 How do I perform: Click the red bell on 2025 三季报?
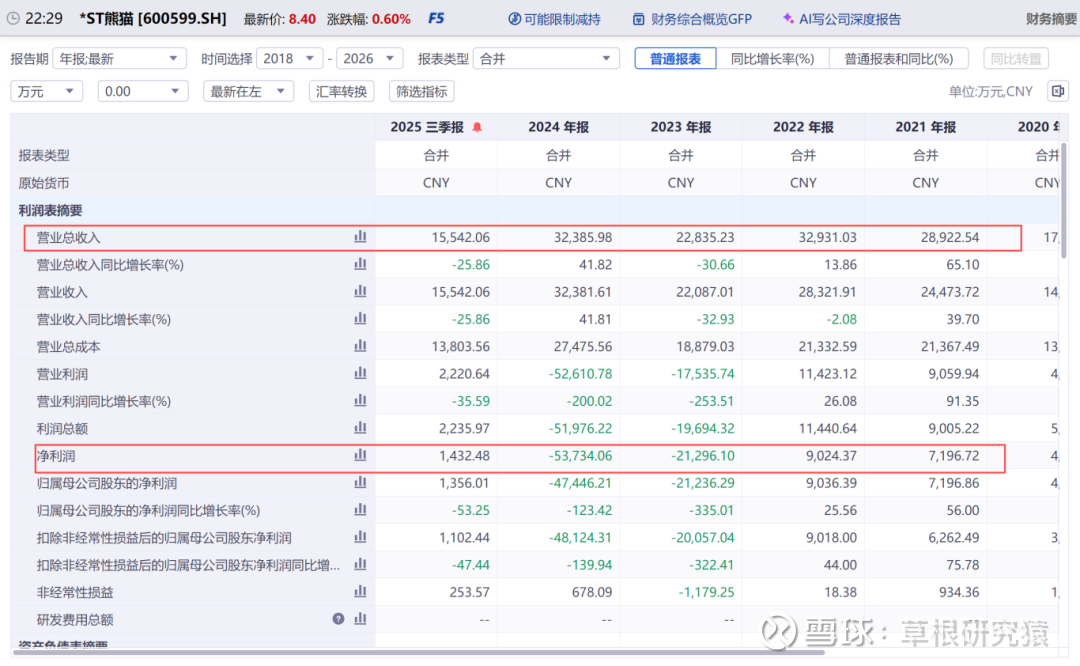477,127
